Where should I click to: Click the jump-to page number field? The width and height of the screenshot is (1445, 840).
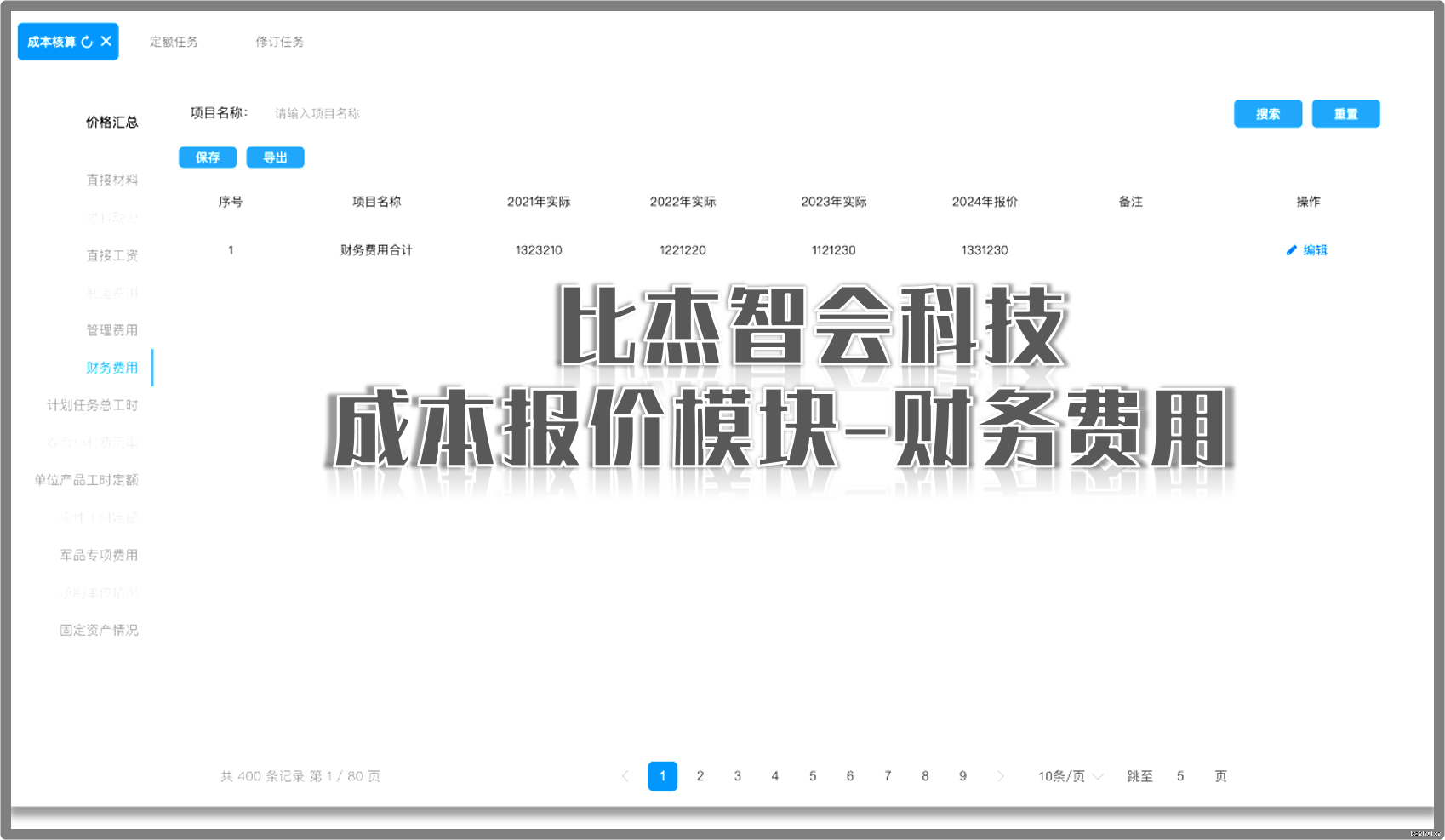click(x=1180, y=776)
